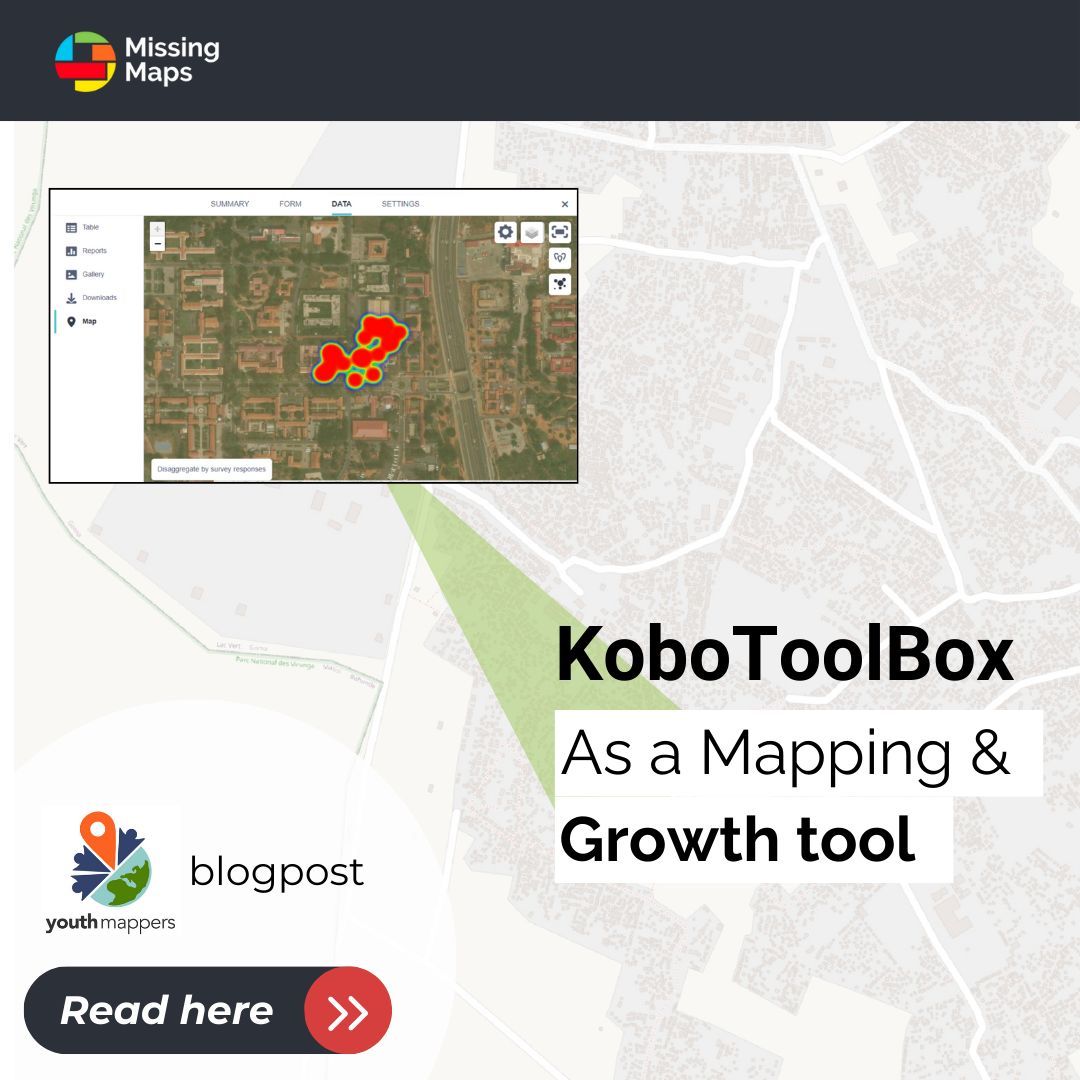Image resolution: width=1080 pixels, height=1080 pixels.
Task: Click the 'Growth tool' text
Action: 738,840
